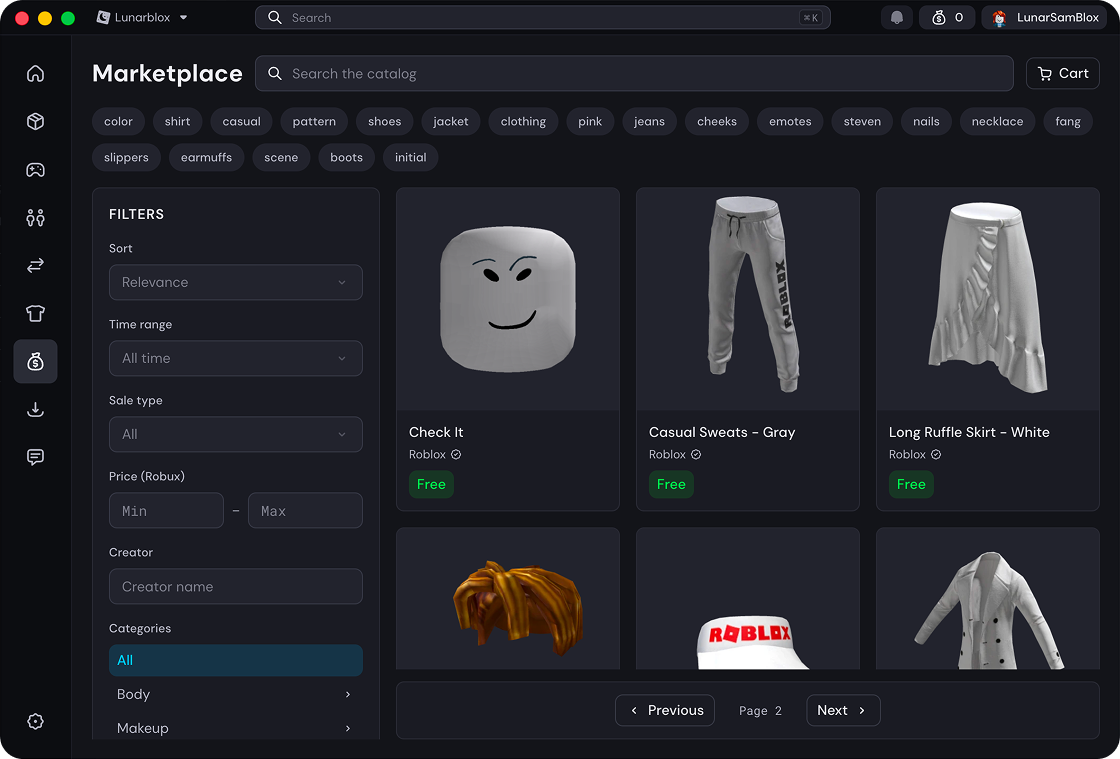
Task: Open the Long Ruffle Skirt thumbnail
Action: 988,299
